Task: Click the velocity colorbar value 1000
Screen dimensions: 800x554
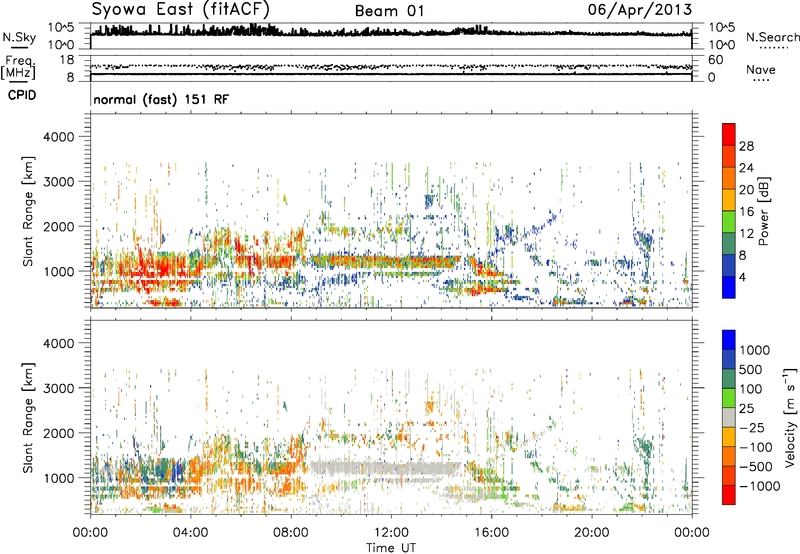Action: [x=755, y=350]
